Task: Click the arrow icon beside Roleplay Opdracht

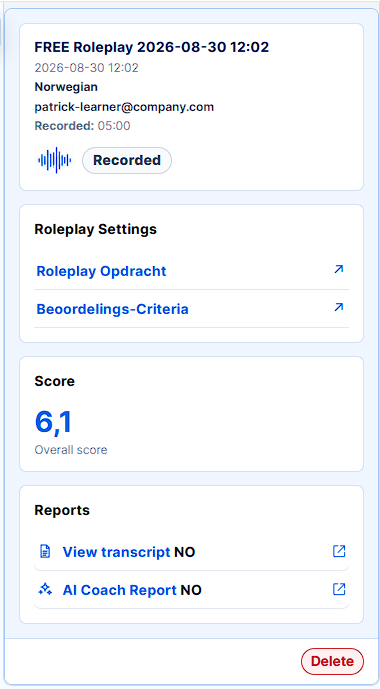Action: [339, 269]
